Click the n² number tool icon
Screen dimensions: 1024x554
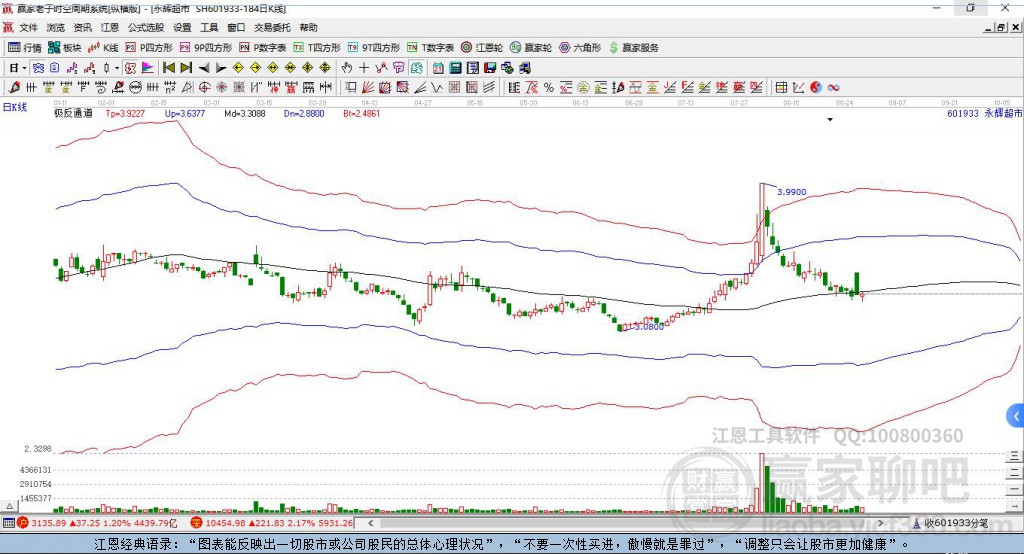[x=170, y=88]
